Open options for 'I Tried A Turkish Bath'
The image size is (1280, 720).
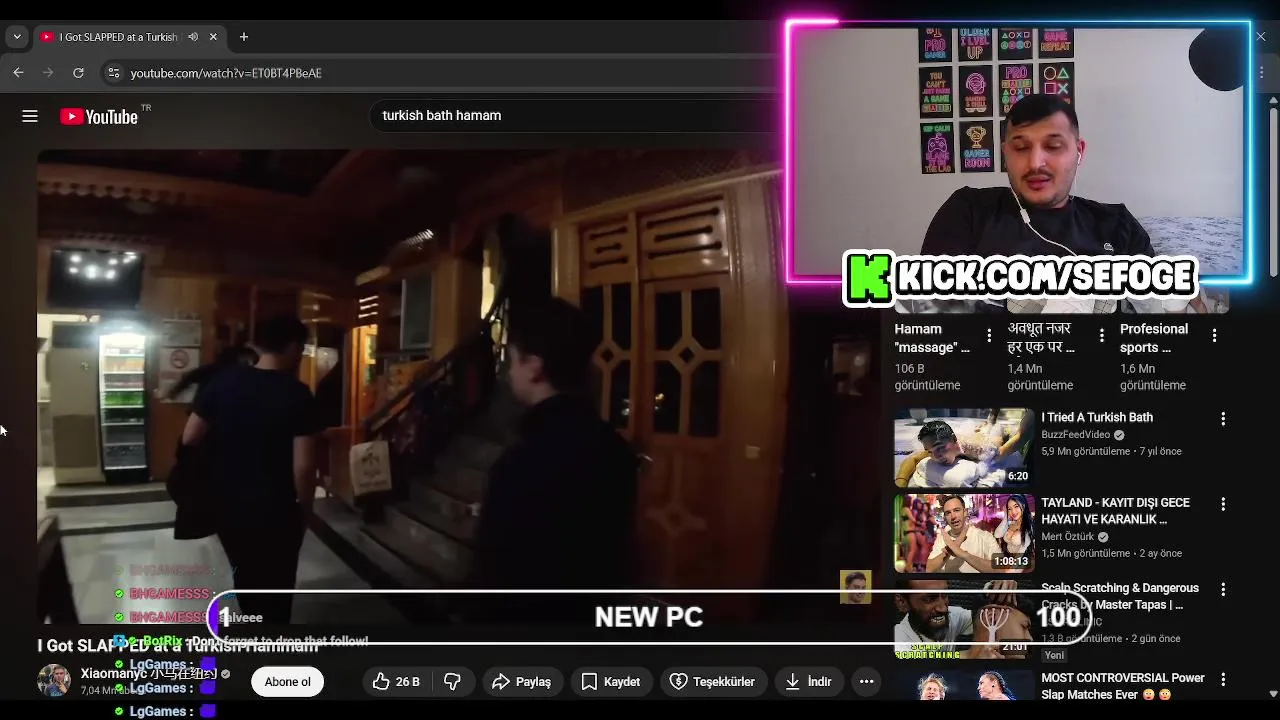coord(1223,419)
